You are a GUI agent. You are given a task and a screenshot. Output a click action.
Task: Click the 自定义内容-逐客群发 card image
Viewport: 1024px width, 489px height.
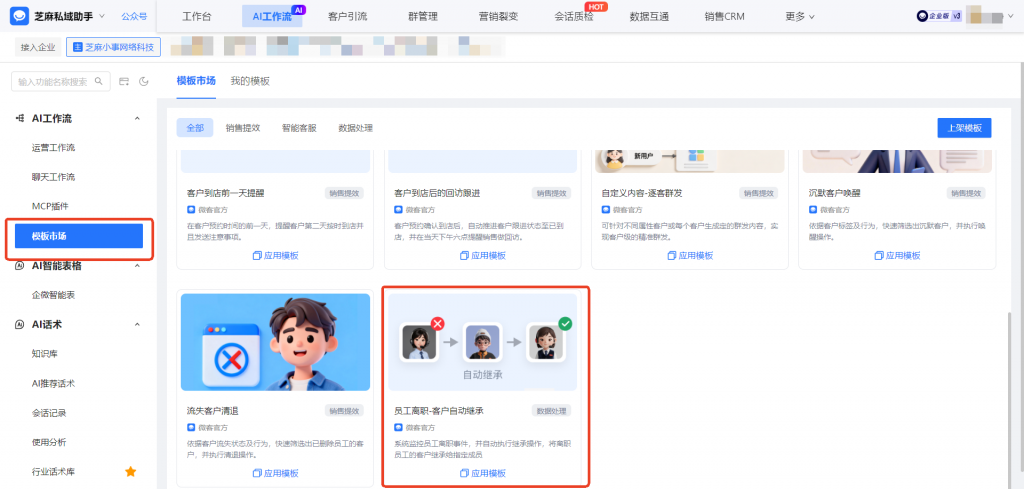[690, 161]
